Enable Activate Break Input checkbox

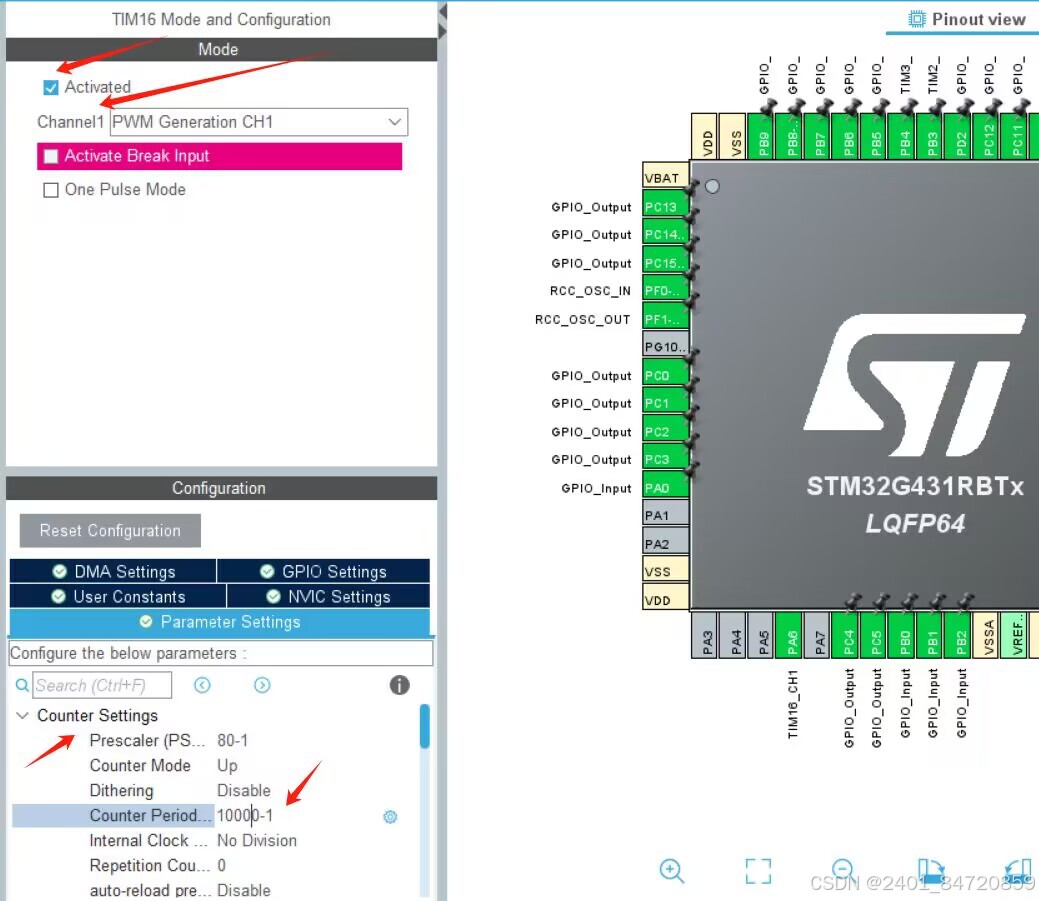pos(50,156)
